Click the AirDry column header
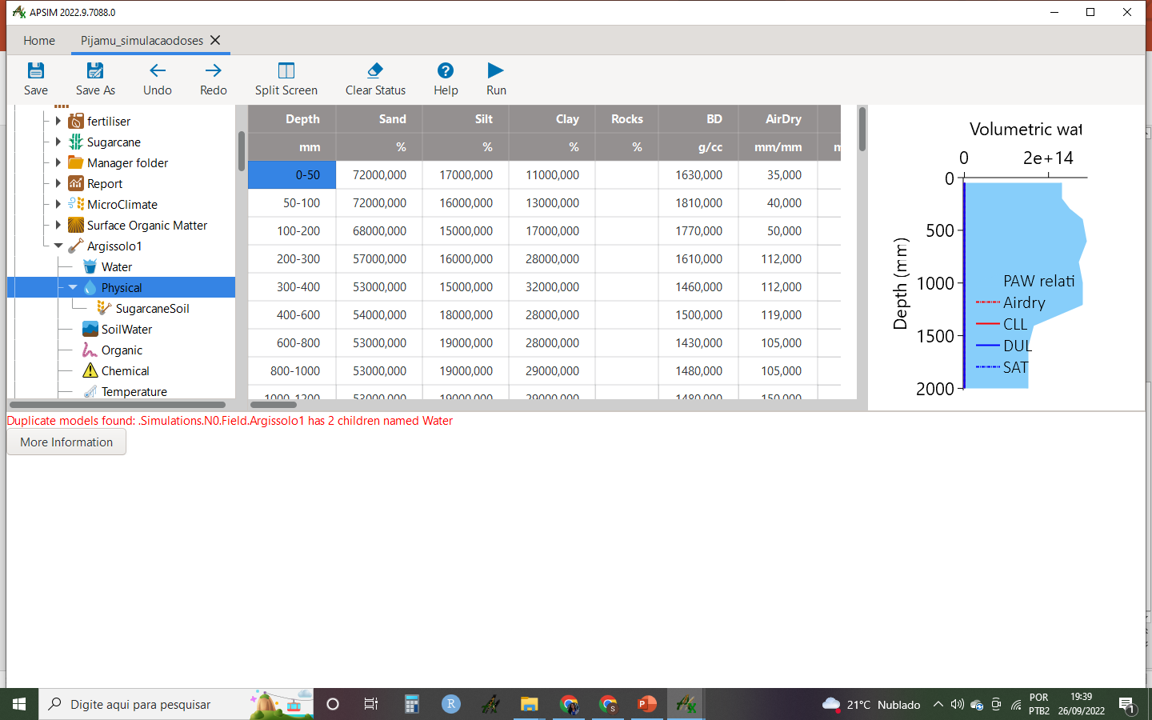This screenshot has height=720, width=1152. coord(778,119)
